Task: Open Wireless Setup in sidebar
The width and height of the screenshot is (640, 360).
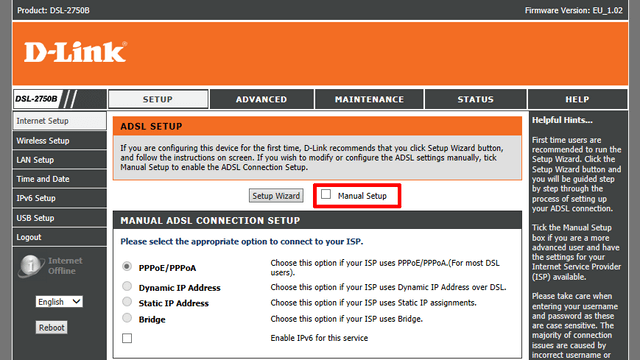Action: click(60, 140)
